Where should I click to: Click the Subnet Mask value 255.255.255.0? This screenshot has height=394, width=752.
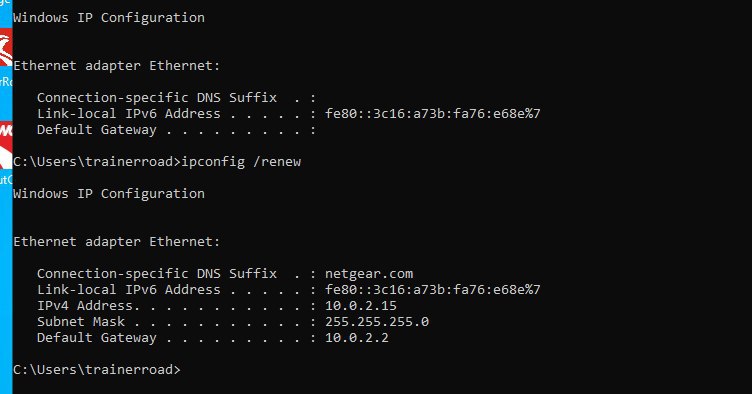377,321
